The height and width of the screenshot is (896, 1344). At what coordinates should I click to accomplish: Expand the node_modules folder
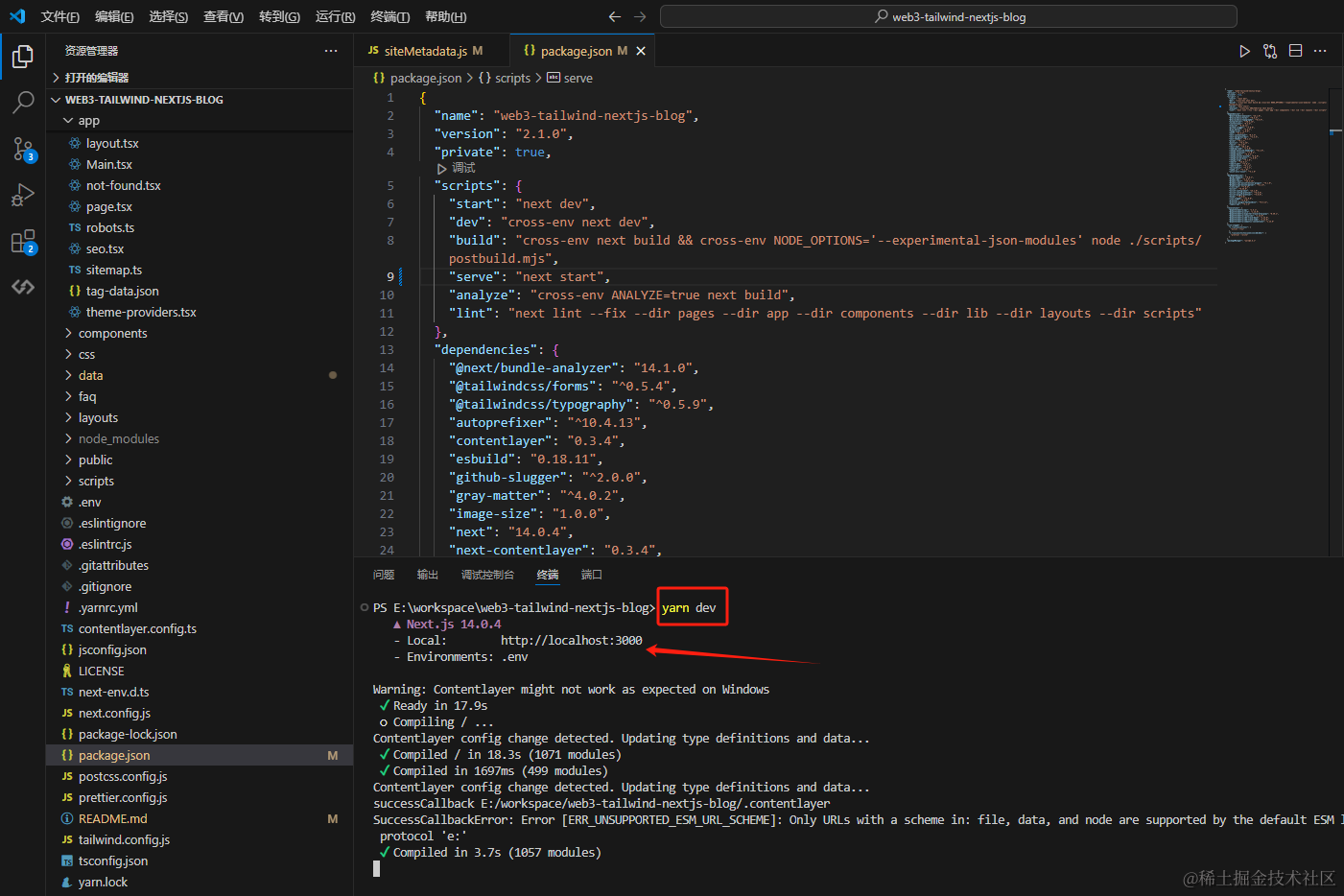200,439
